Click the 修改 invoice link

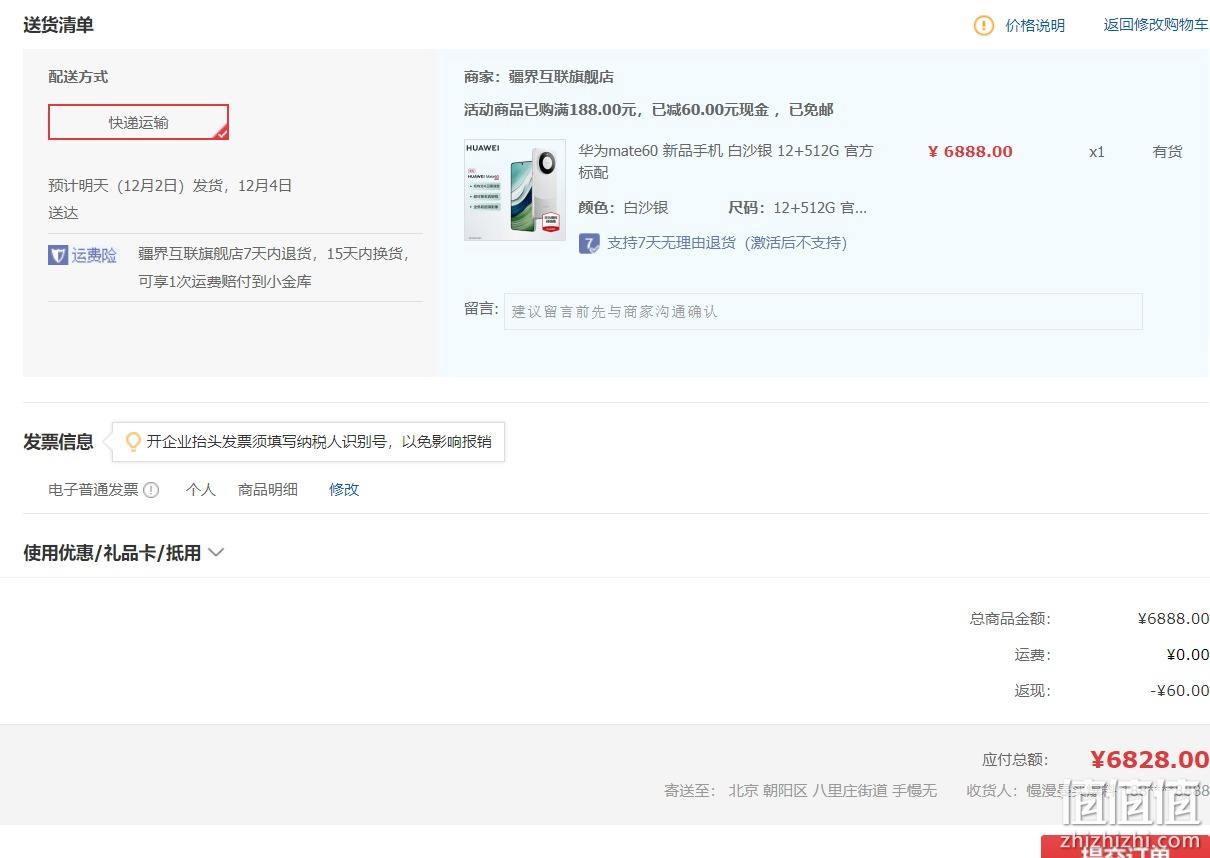(x=344, y=490)
